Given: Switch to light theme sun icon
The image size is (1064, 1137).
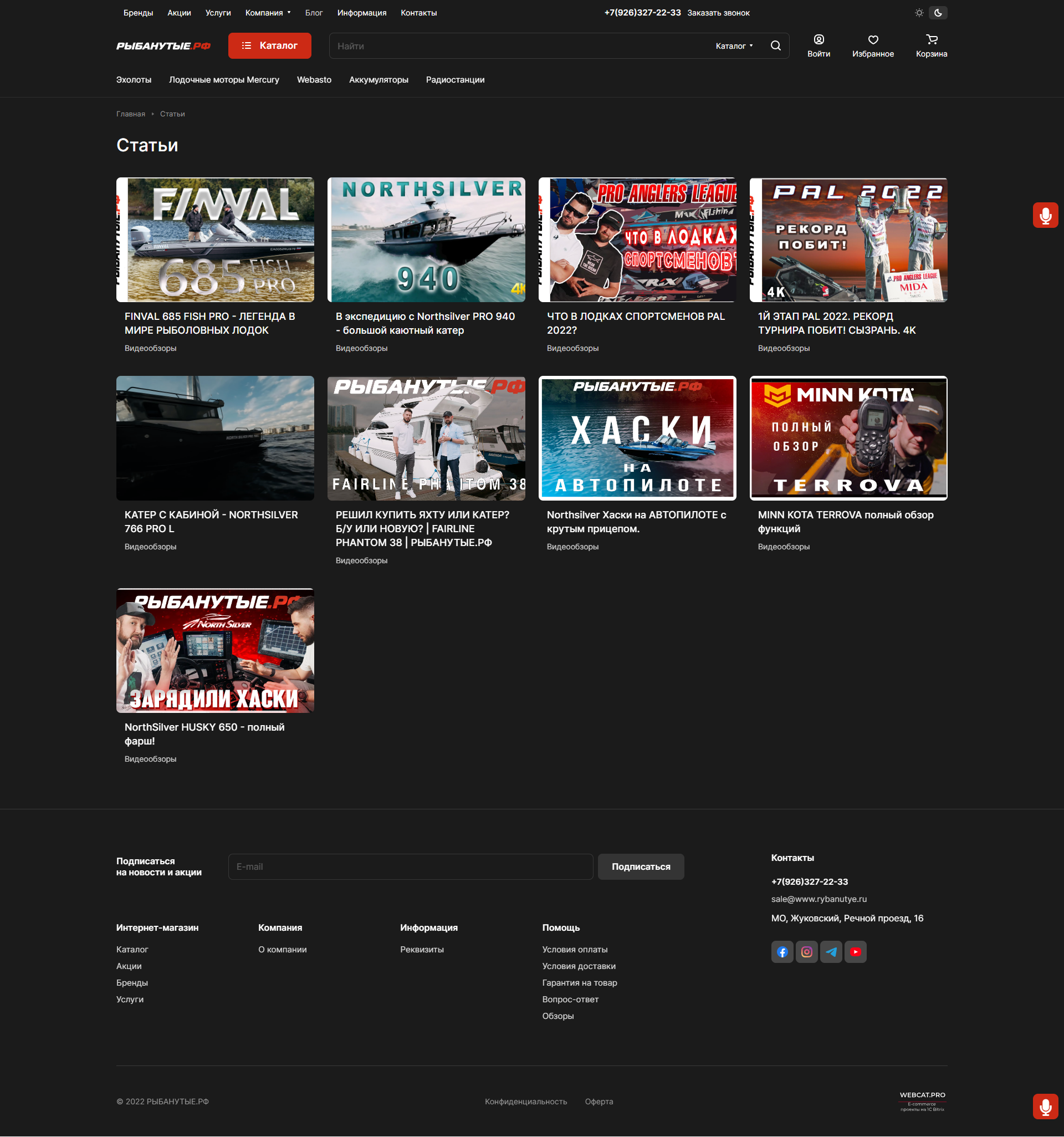Looking at the screenshot, I should tap(919, 13).
